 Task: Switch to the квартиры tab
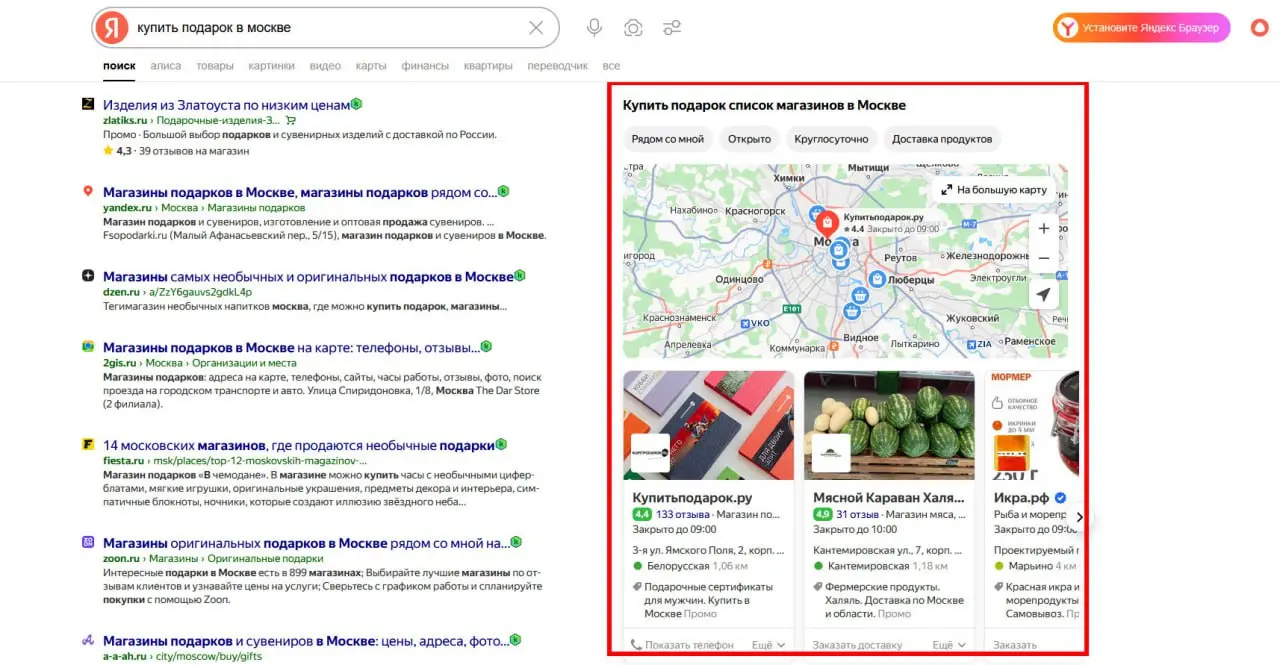pos(488,66)
